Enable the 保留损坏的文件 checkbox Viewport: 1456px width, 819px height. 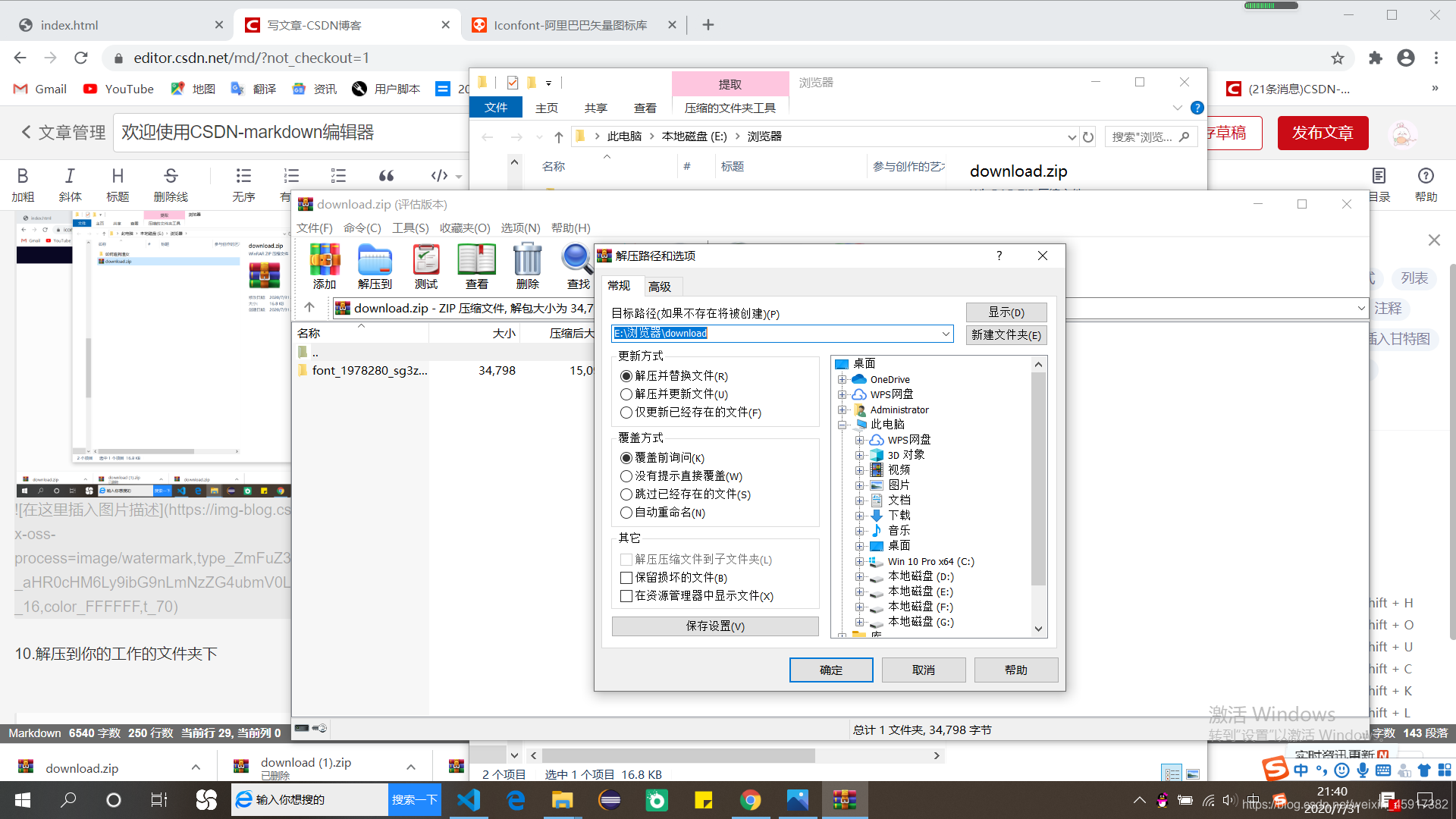tap(626, 578)
